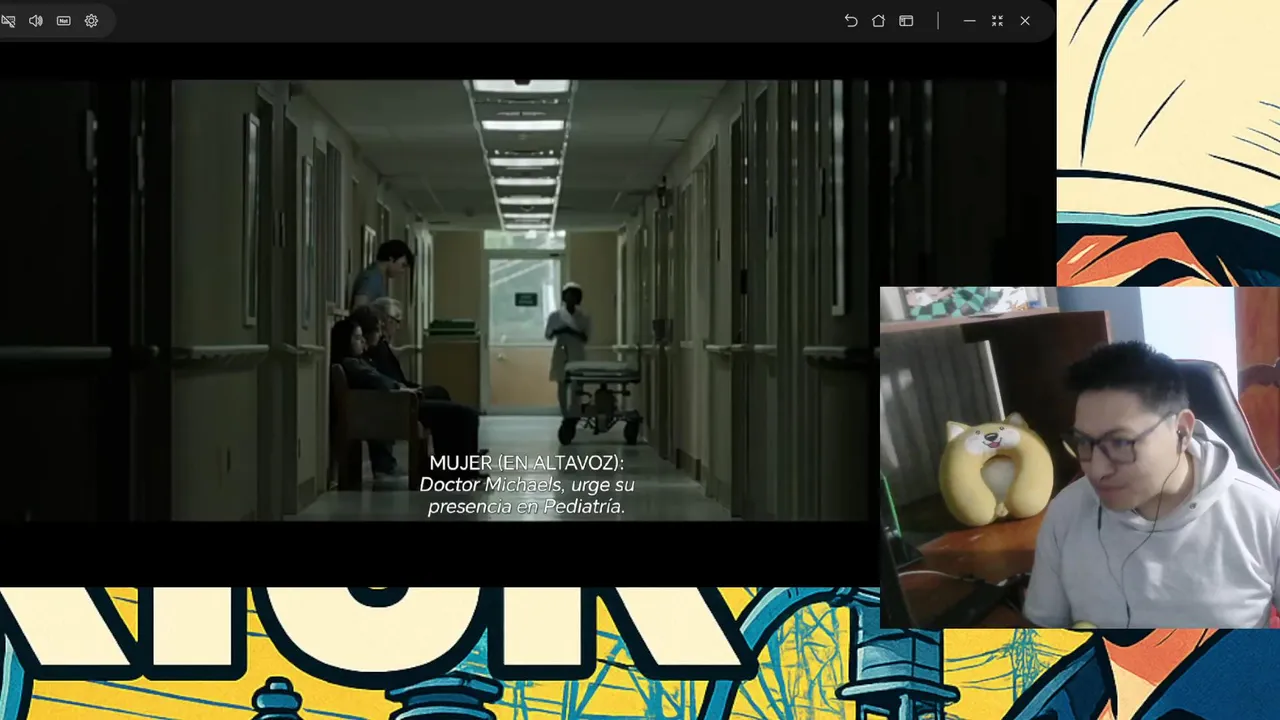
Task: Click subtitle line "MUJER (EN ALTAVOZ):"
Action: pos(527,463)
